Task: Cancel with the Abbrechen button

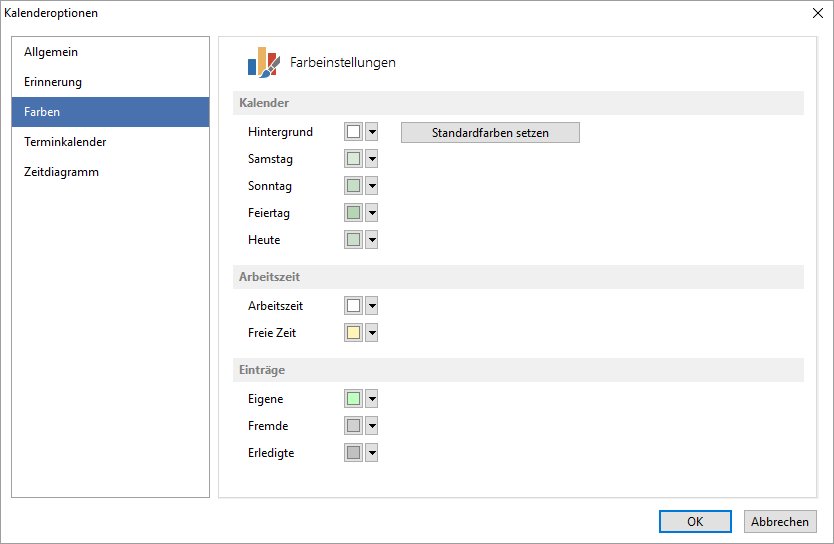Action: coord(780,521)
